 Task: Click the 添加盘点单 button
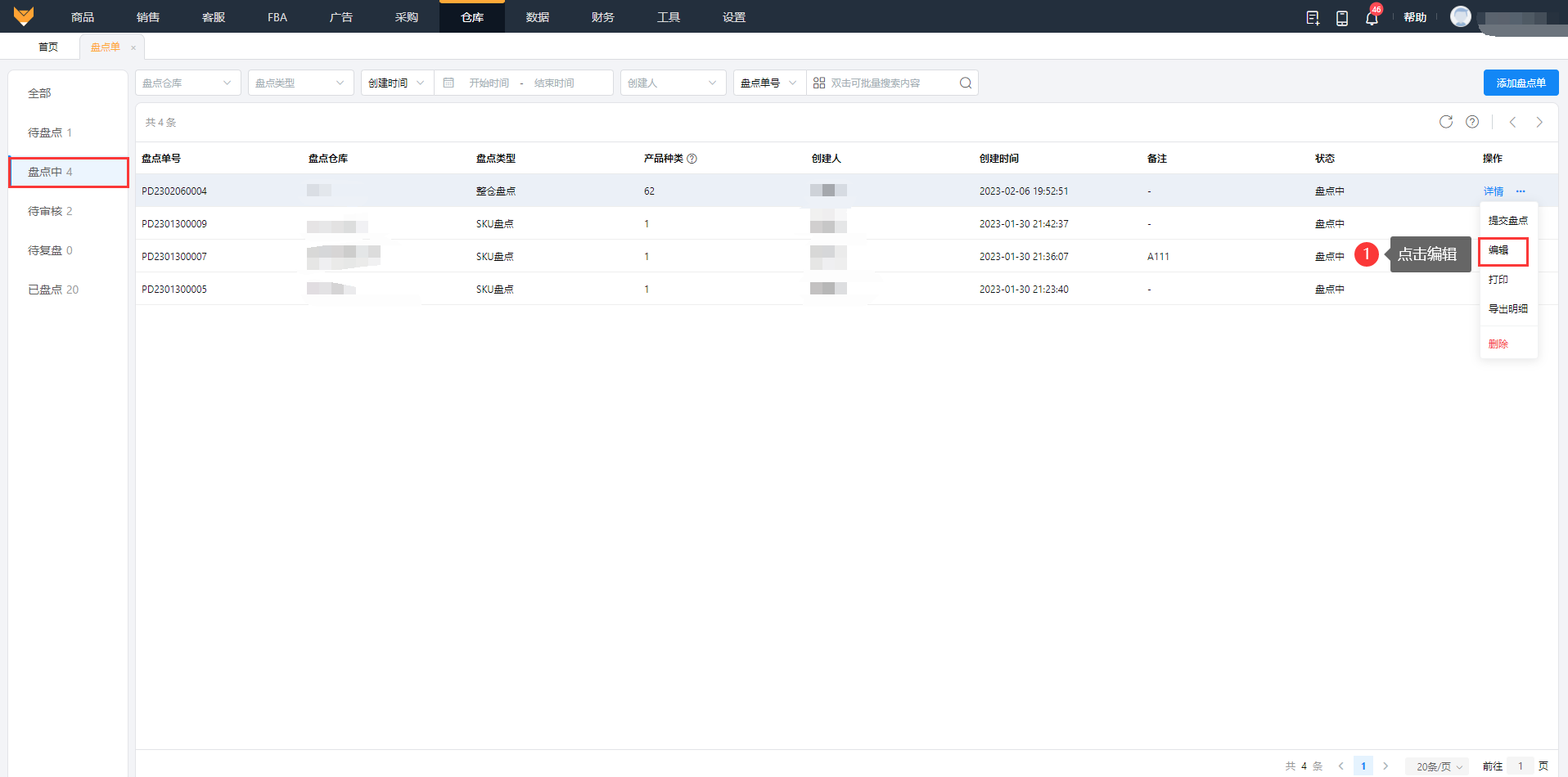(x=1521, y=83)
